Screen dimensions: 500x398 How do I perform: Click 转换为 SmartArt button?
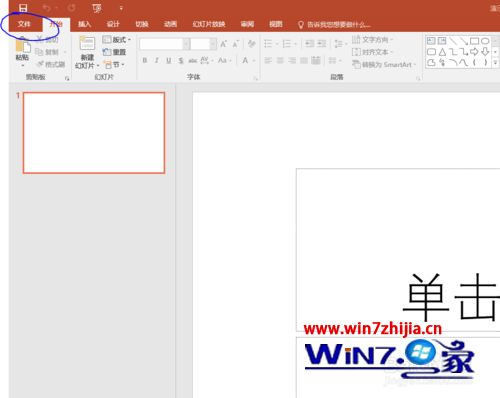(x=384, y=64)
